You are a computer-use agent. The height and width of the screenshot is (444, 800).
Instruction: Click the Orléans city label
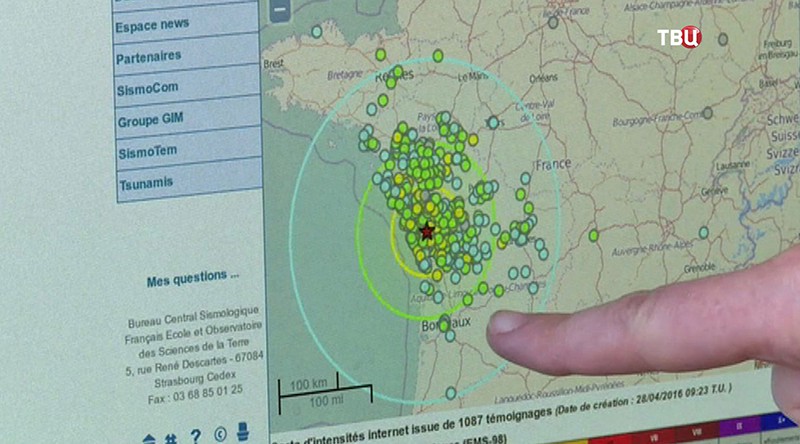543,78
